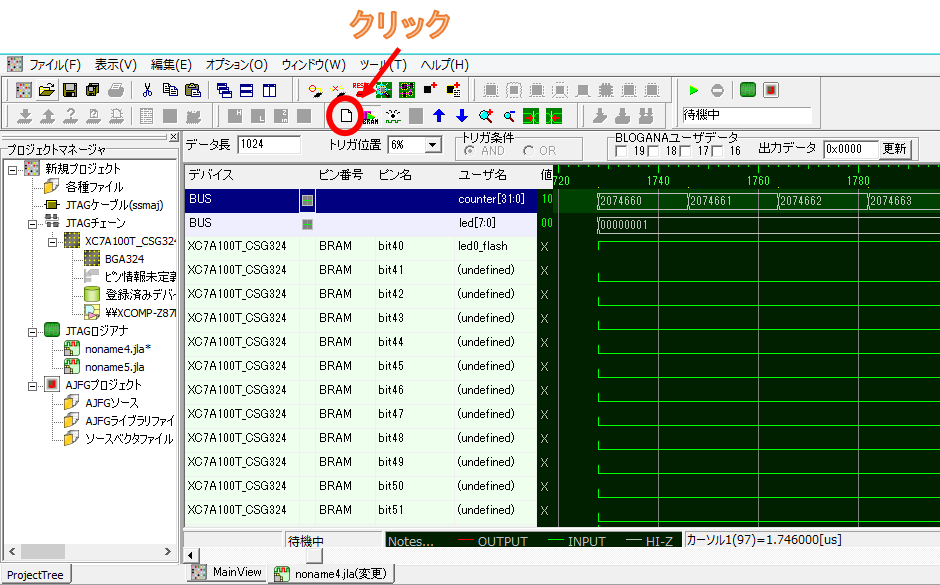This screenshot has width=940, height=585.
Task: Click the save floppy disk icon
Action: point(70,90)
